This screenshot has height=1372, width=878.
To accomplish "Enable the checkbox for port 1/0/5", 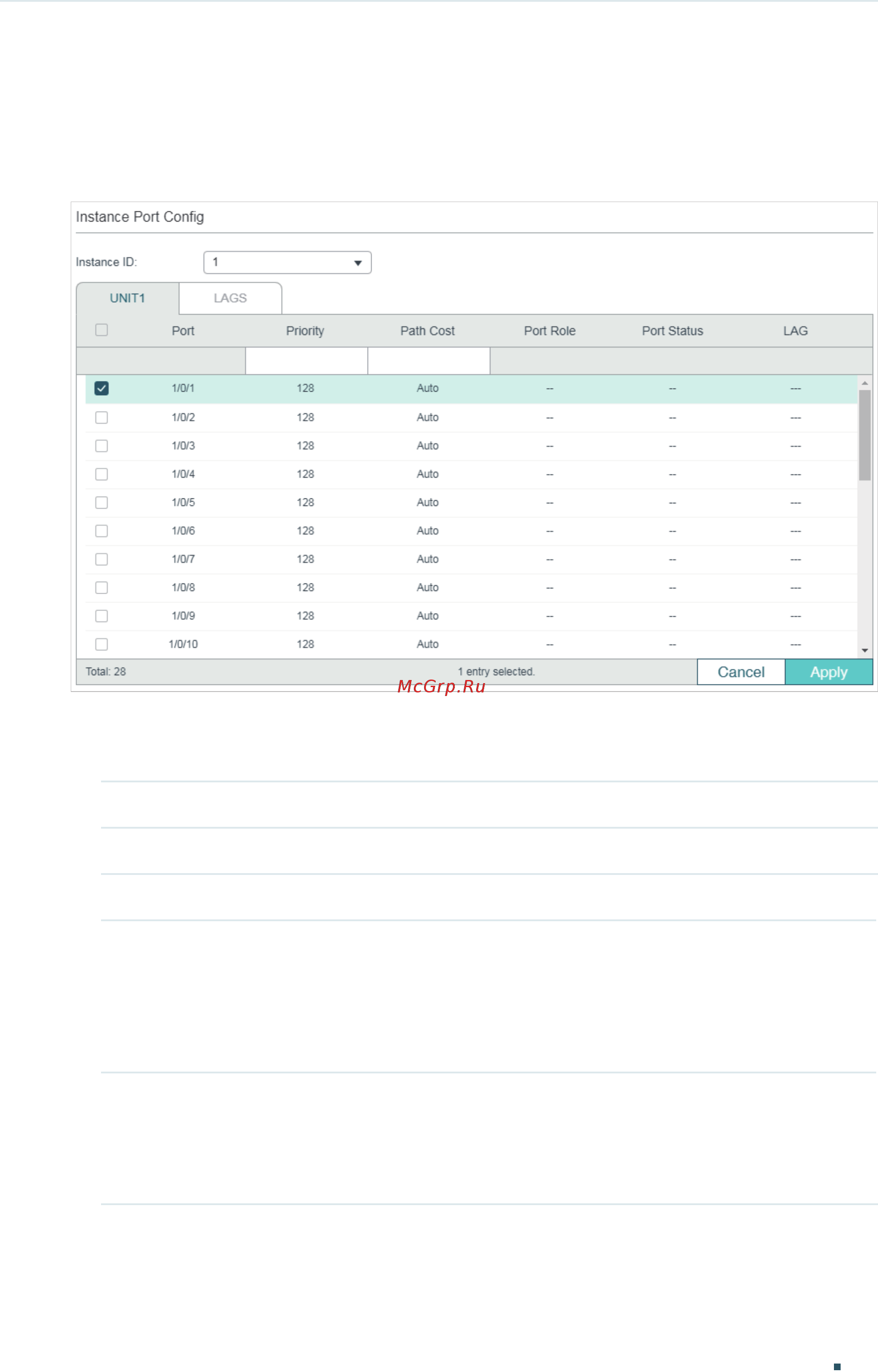I will 101,502.
